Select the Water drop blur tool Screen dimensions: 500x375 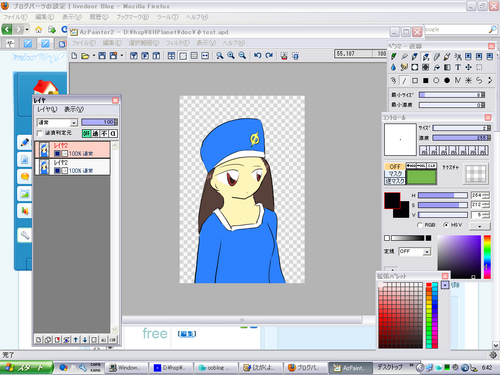393,67
